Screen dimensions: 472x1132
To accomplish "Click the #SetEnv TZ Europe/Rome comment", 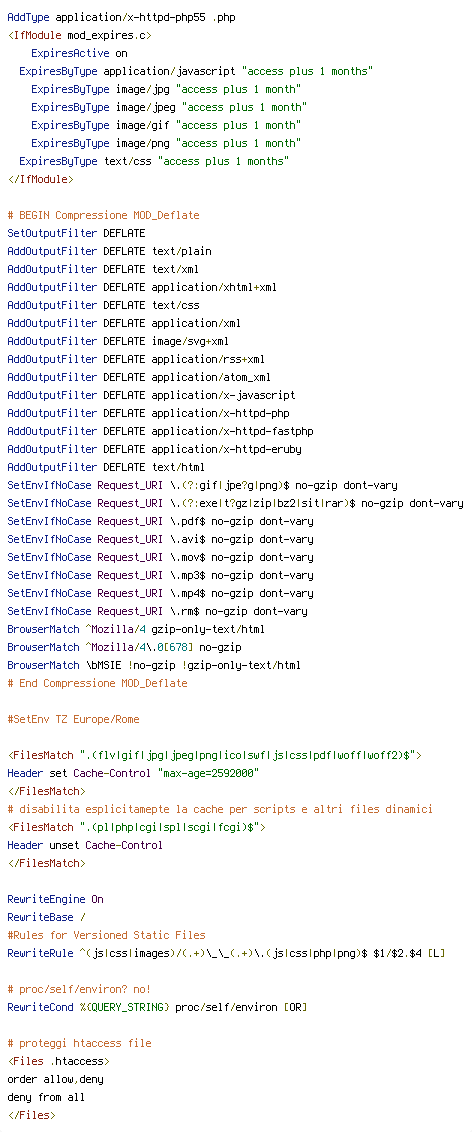I will (74, 719).
